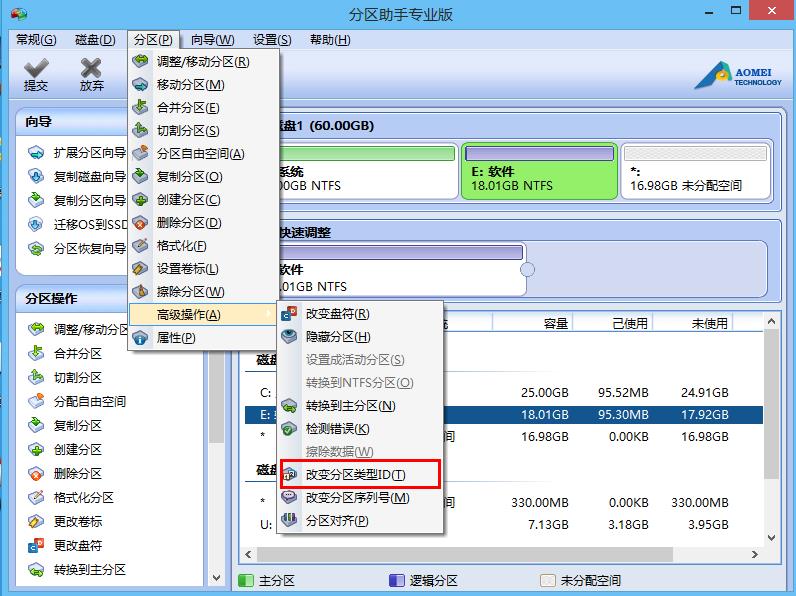The image size is (796, 596).
Task: Open the 磁盘(D) menu
Action: coord(95,40)
